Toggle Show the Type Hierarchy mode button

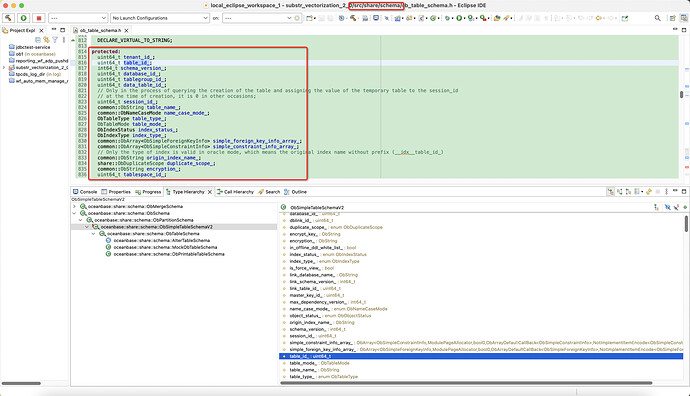611,192
